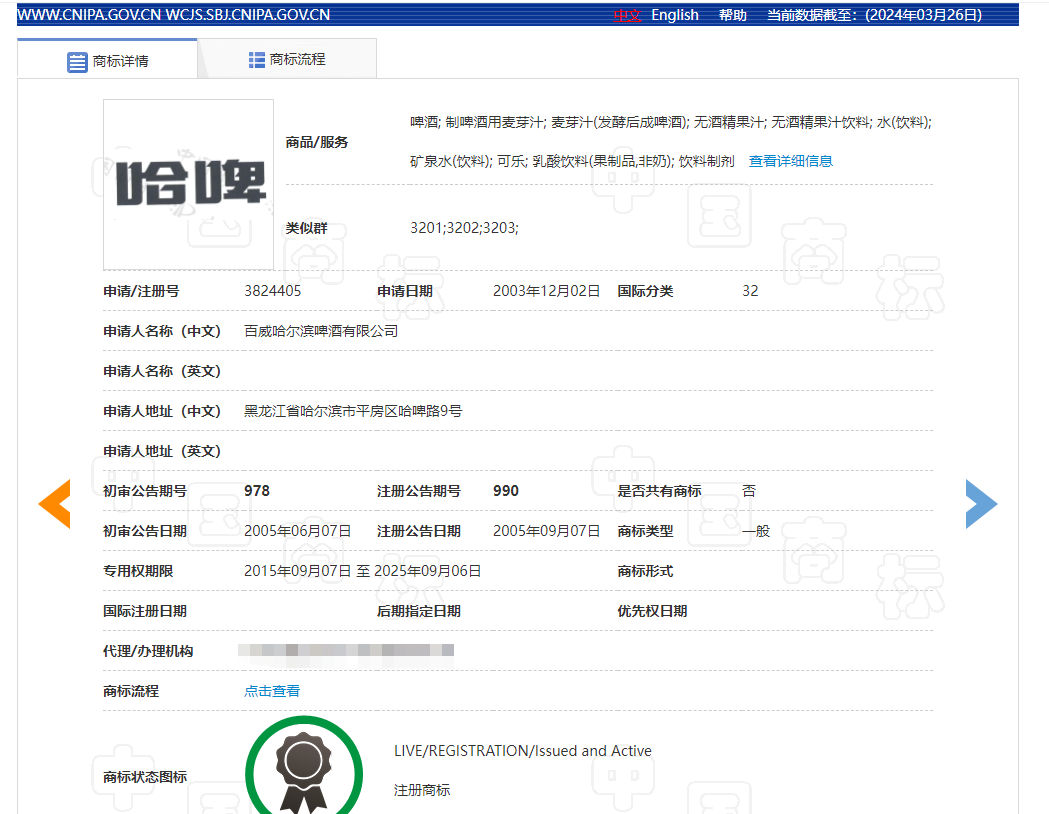The image size is (1049, 814).
Task: Click the 代理/办理机构 label
Action: [148, 651]
